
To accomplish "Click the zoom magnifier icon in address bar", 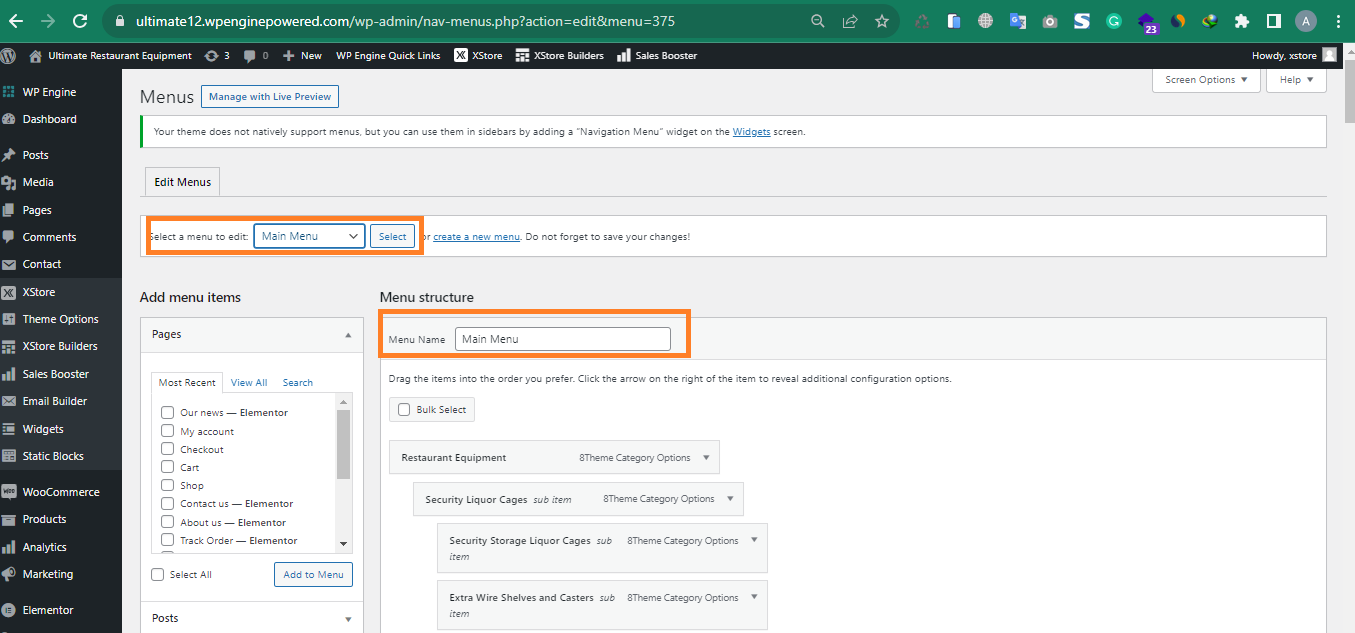I will click(818, 20).
